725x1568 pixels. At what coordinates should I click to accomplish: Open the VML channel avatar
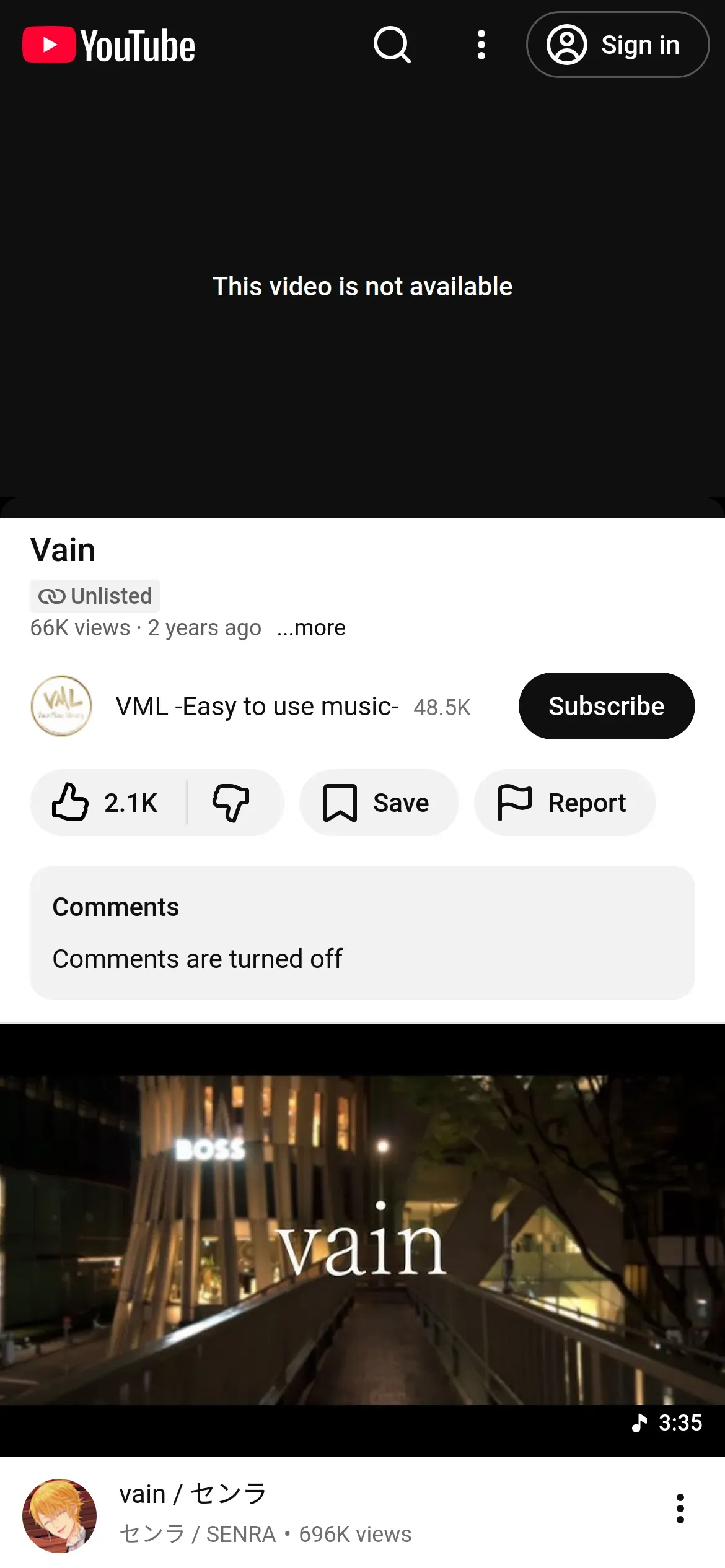pos(61,706)
